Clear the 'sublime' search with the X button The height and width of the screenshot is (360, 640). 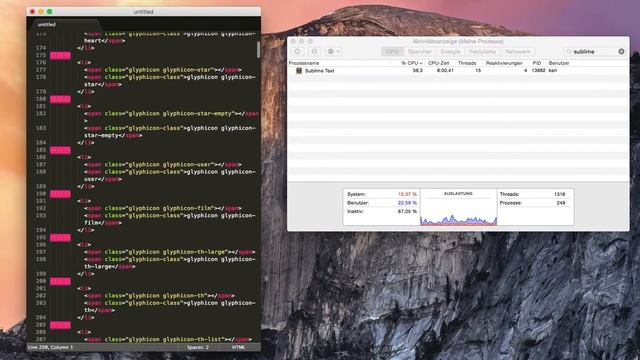tap(621, 52)
